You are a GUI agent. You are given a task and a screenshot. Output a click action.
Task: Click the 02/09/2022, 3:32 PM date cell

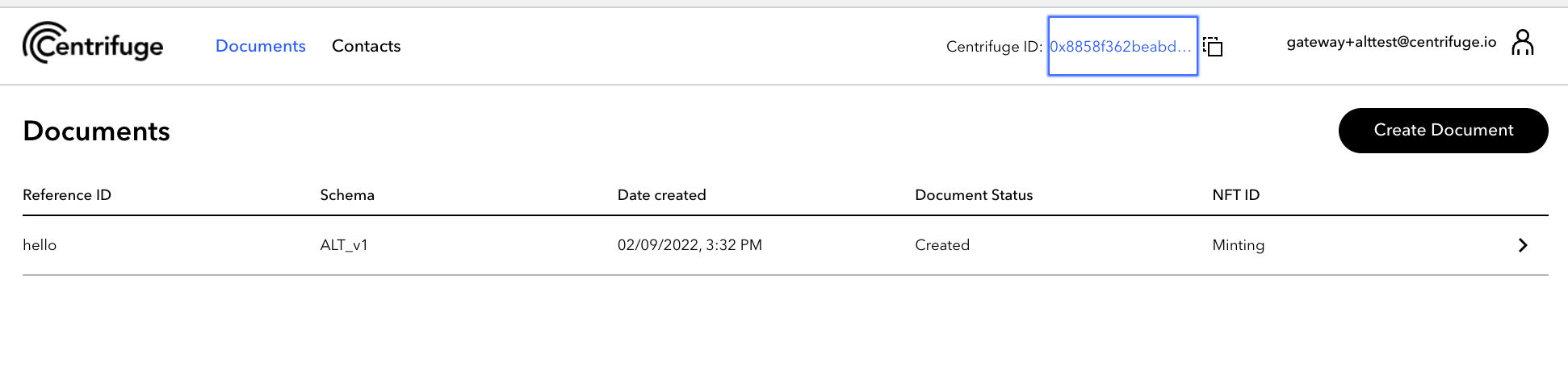(690, 245)
